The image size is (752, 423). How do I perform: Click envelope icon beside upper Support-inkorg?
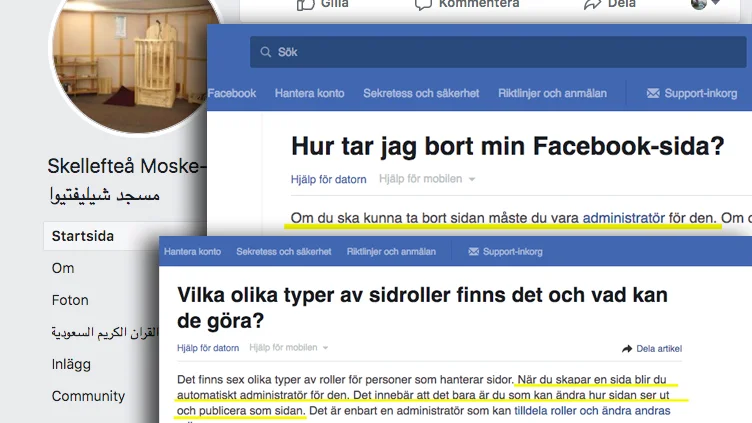tap(653, 93)
